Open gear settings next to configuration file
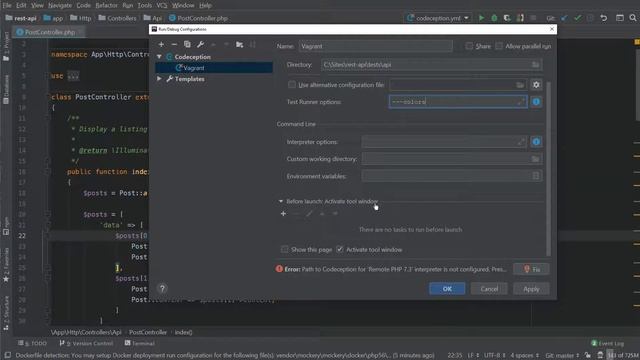The width and height of the screenshot is (640, 360). click(x=536, y=85)
